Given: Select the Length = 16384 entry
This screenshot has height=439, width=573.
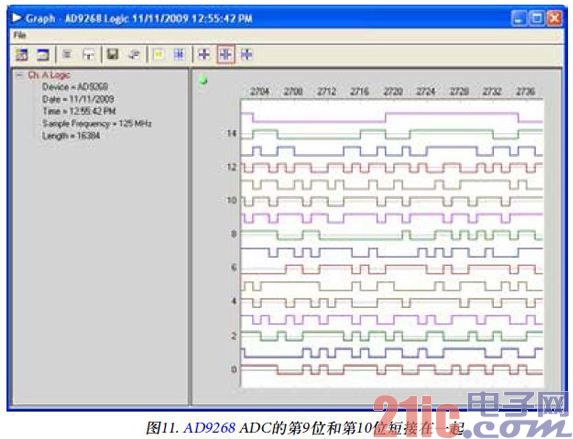Looking at the screenshot, I should pyautogui.click(x=71, y=136).
